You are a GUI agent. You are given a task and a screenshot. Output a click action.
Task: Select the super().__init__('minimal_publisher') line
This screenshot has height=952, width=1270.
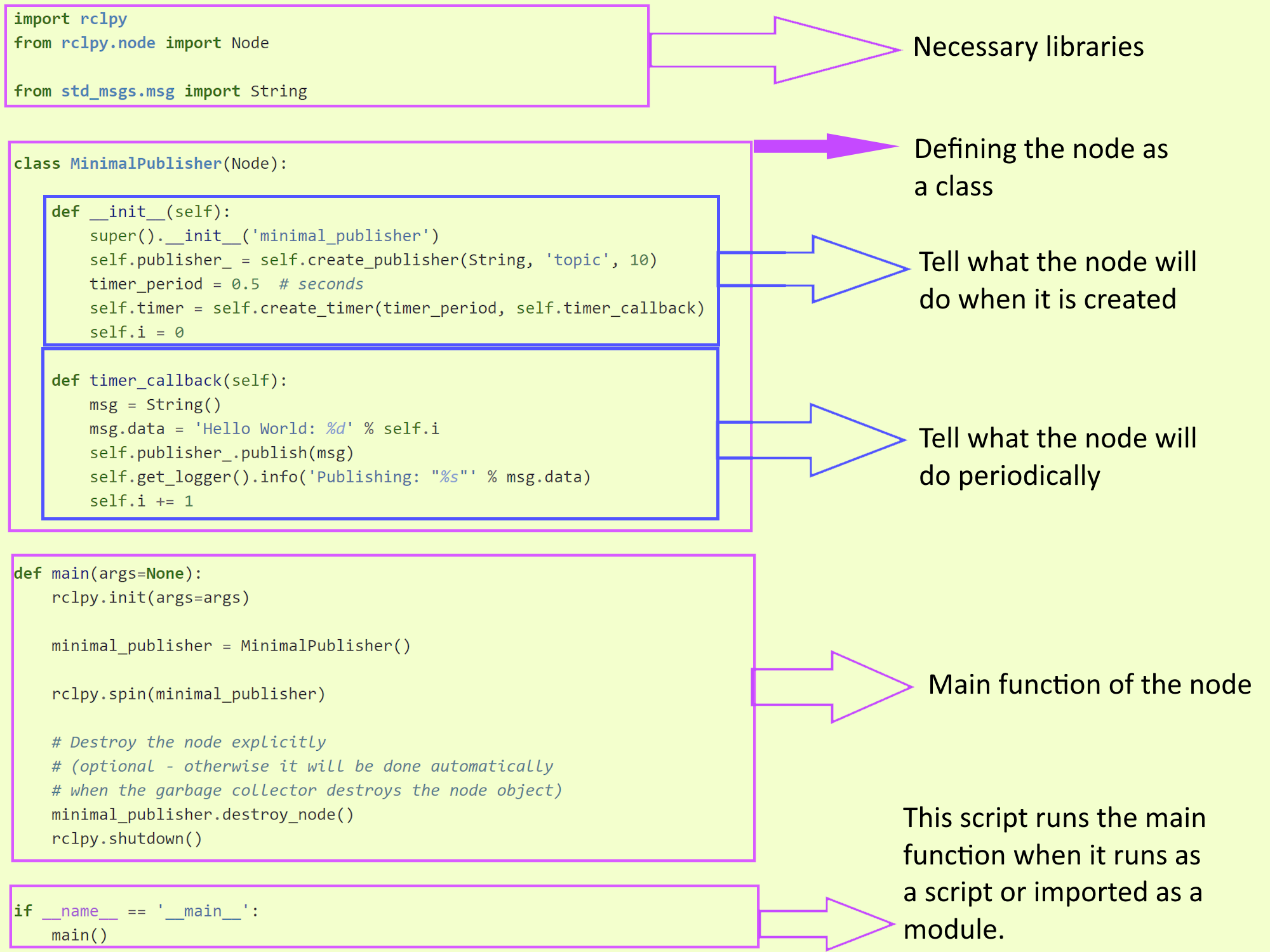tap(264, 236)
